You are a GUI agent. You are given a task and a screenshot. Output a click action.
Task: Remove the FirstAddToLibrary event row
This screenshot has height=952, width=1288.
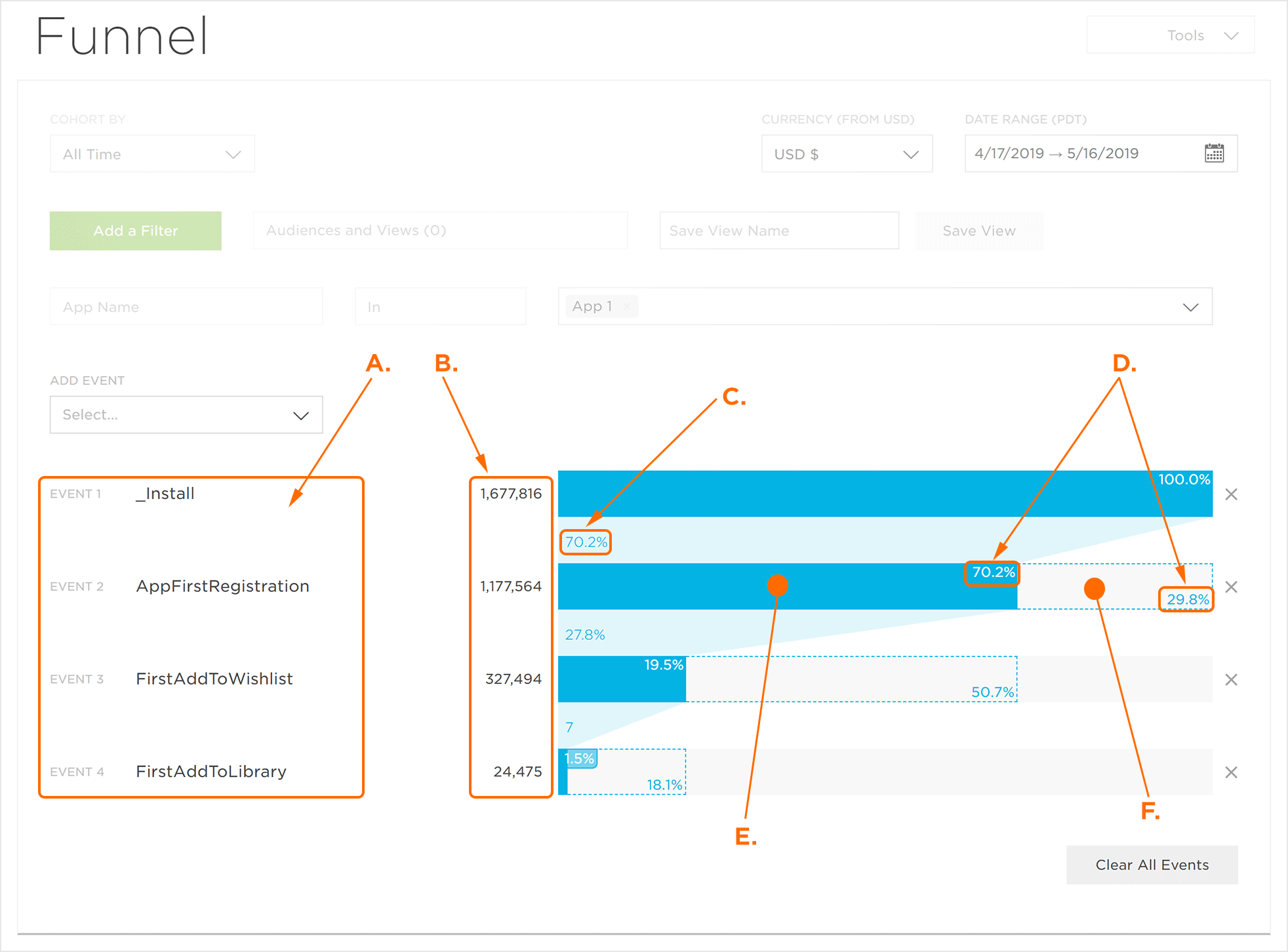(x=1231, y=772)
